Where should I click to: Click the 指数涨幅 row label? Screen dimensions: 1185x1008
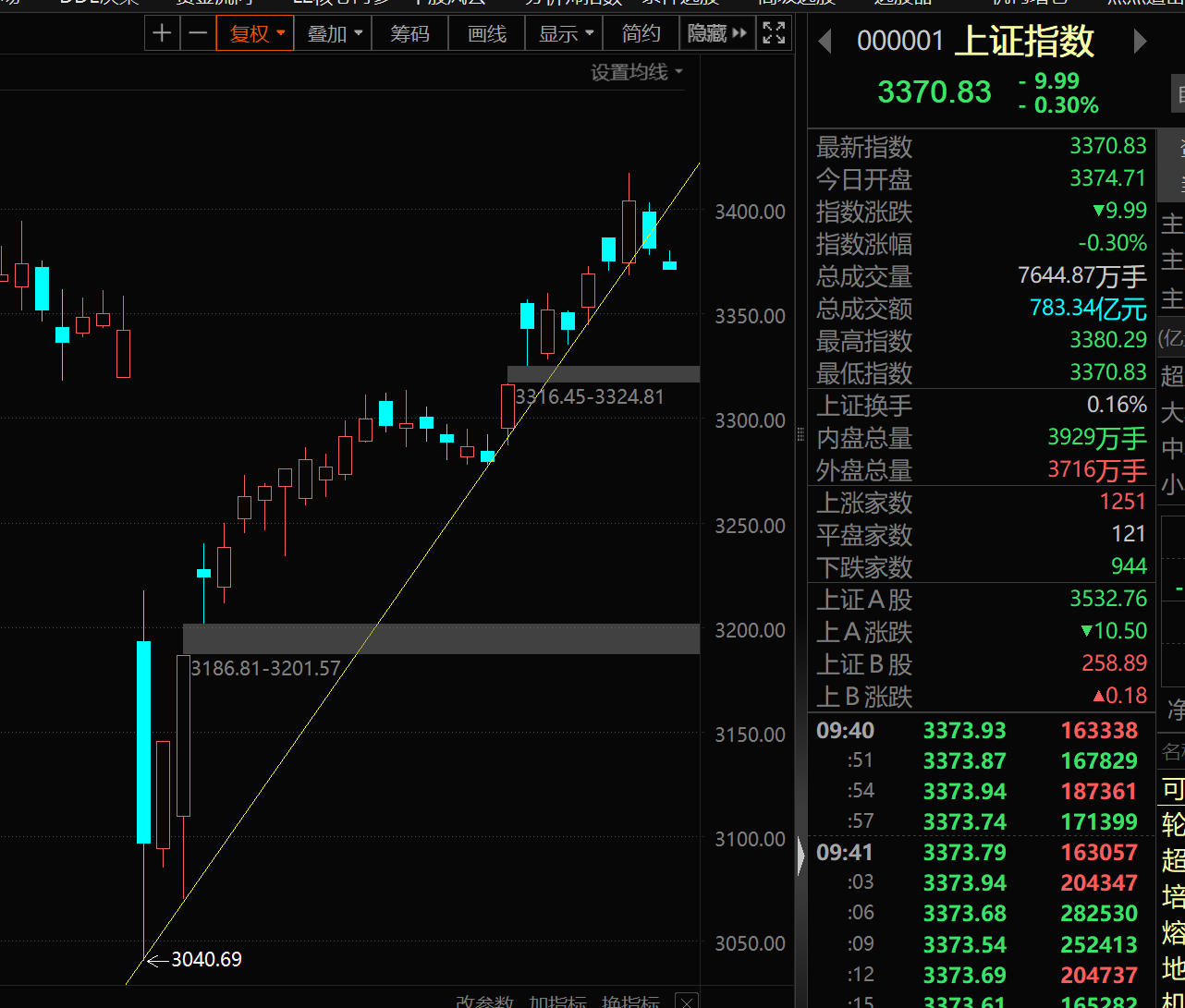tap(863, 244)
